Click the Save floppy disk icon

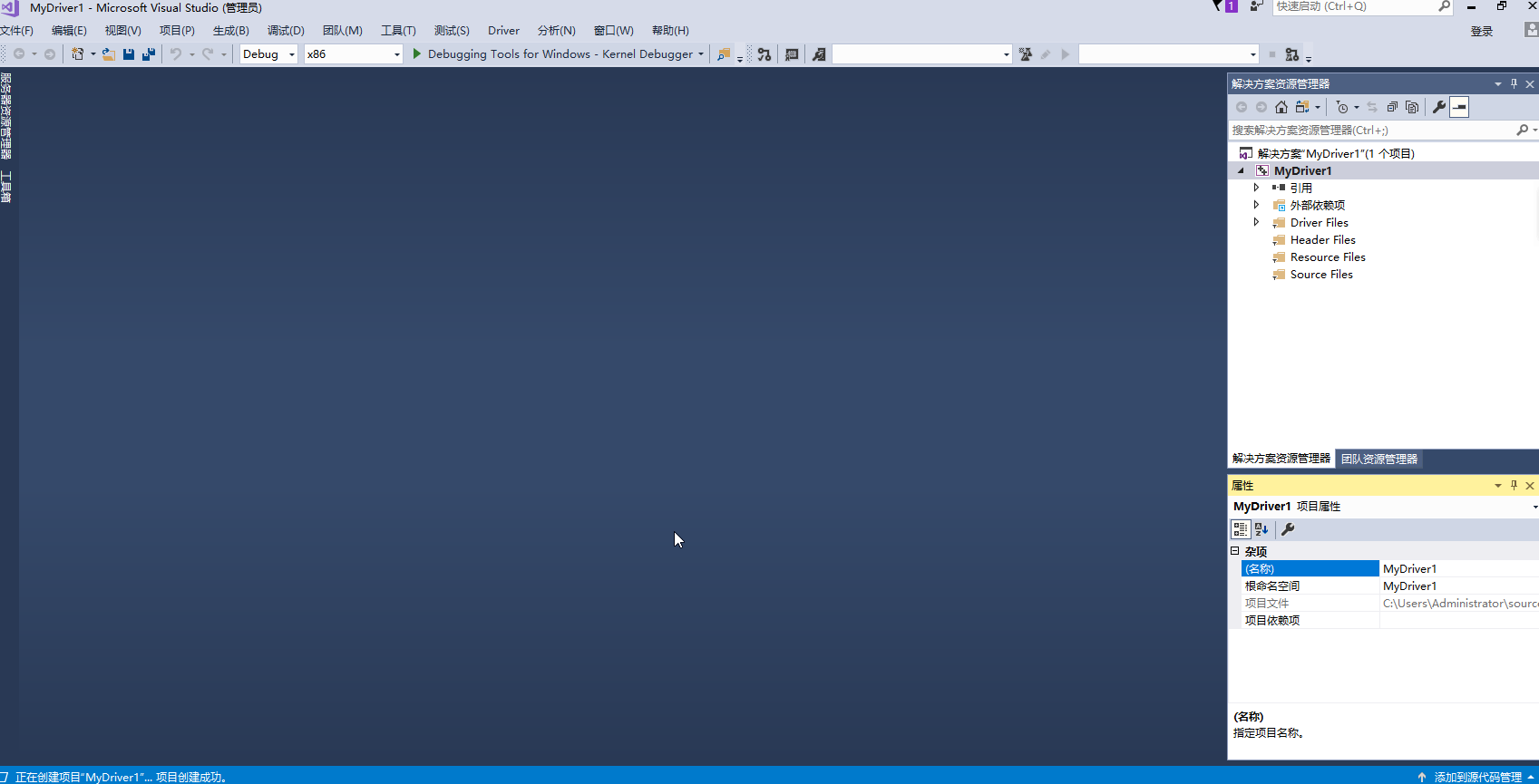[129, 54]
